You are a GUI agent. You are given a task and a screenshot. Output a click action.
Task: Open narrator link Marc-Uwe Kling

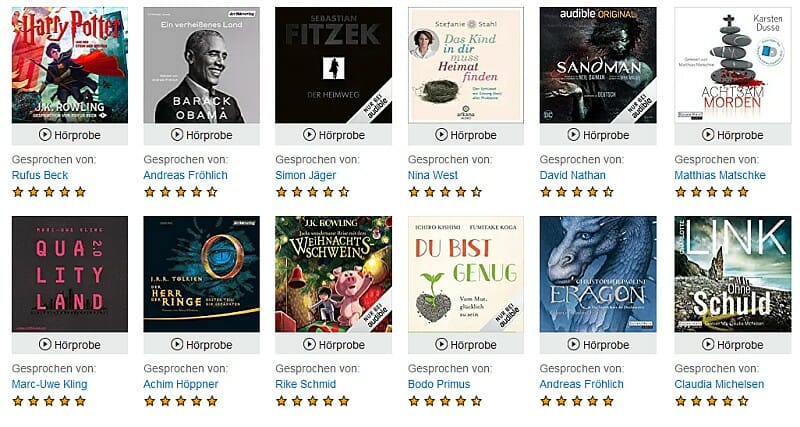coord(49,384)
